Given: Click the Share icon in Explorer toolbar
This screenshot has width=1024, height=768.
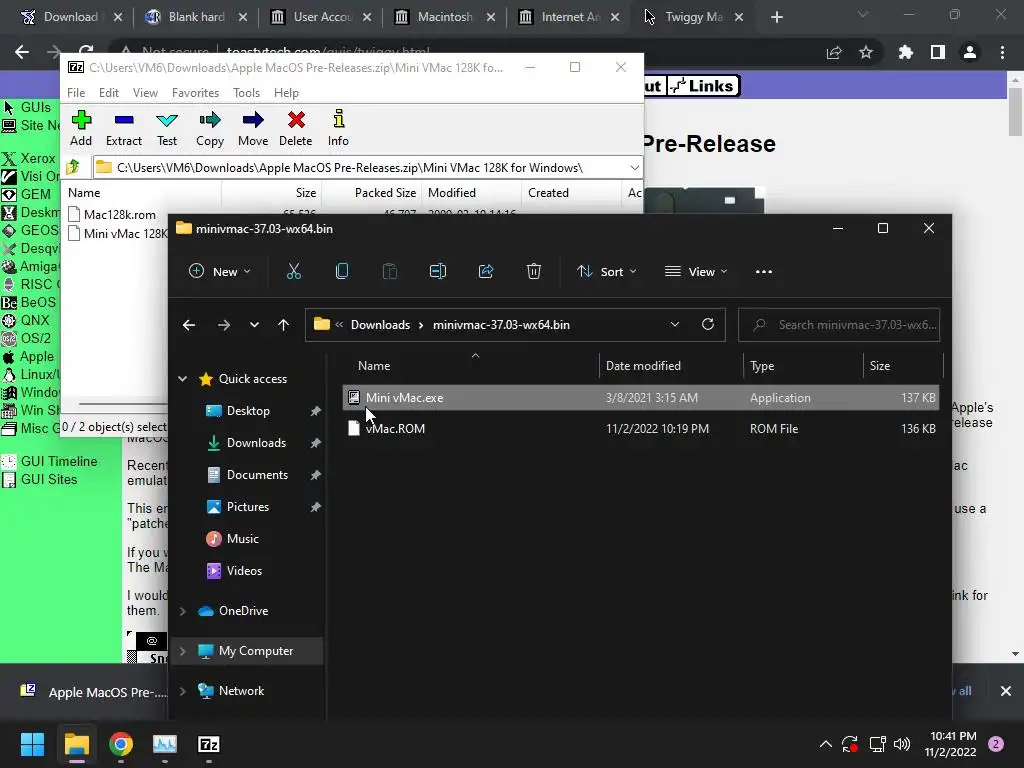Looking at the screenshot, I should [486, 272].
